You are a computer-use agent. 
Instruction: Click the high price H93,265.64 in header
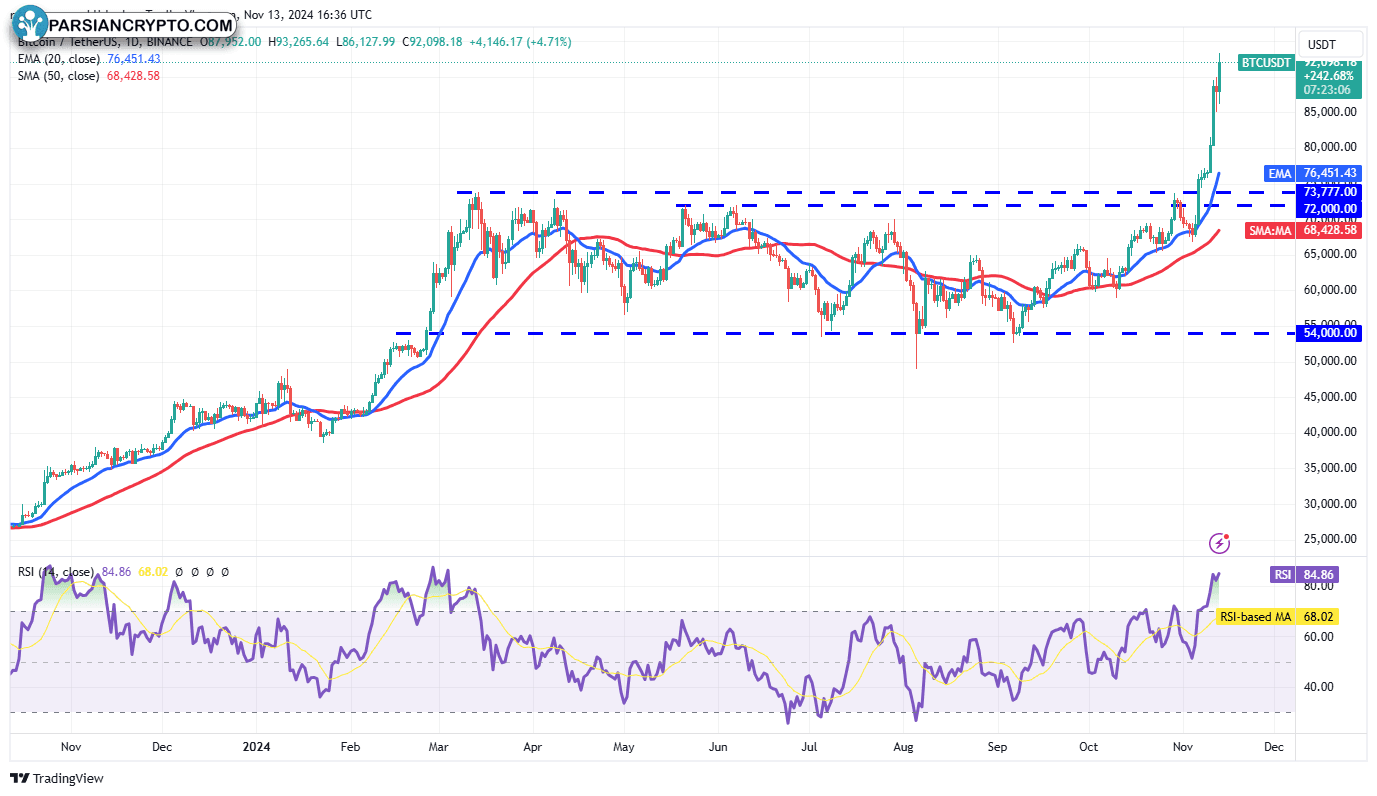click(301, 42)
